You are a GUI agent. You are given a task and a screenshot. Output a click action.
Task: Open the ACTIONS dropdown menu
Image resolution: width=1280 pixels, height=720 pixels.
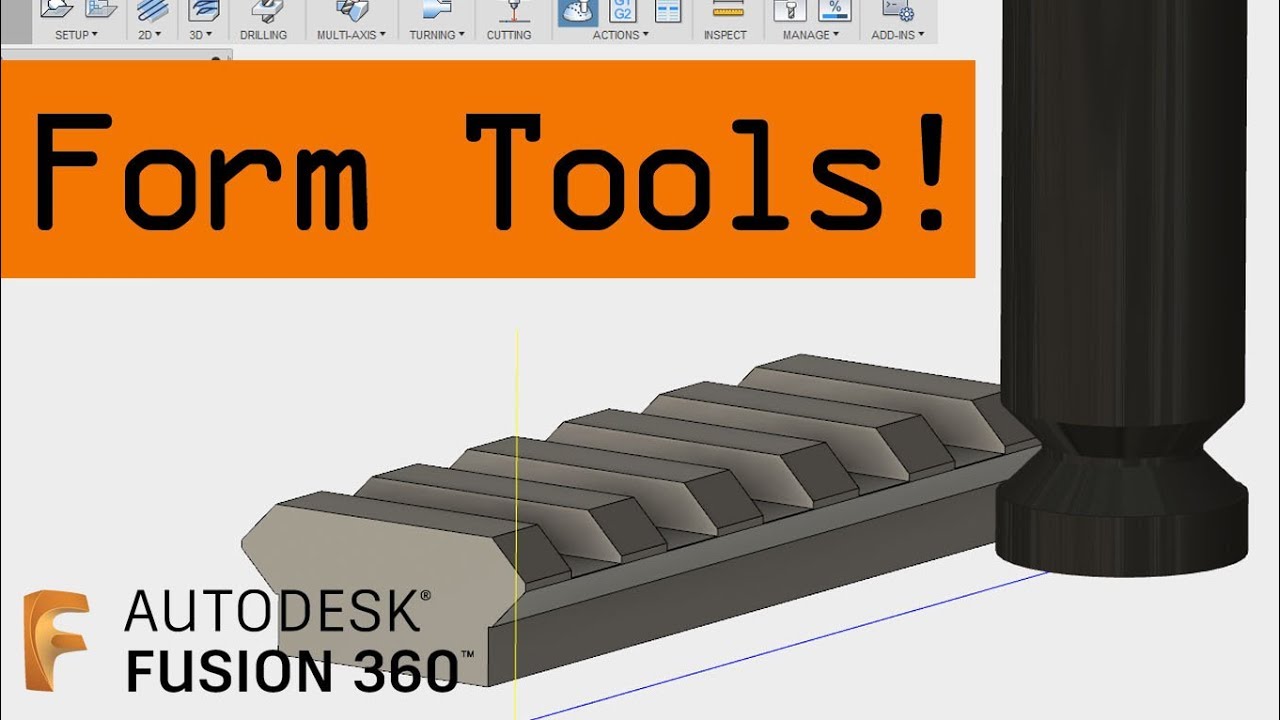tap(620, 35)
